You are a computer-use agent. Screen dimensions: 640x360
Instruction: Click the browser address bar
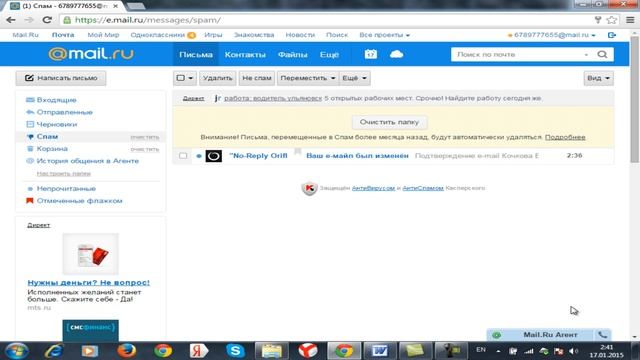click(x=327, y=20)
